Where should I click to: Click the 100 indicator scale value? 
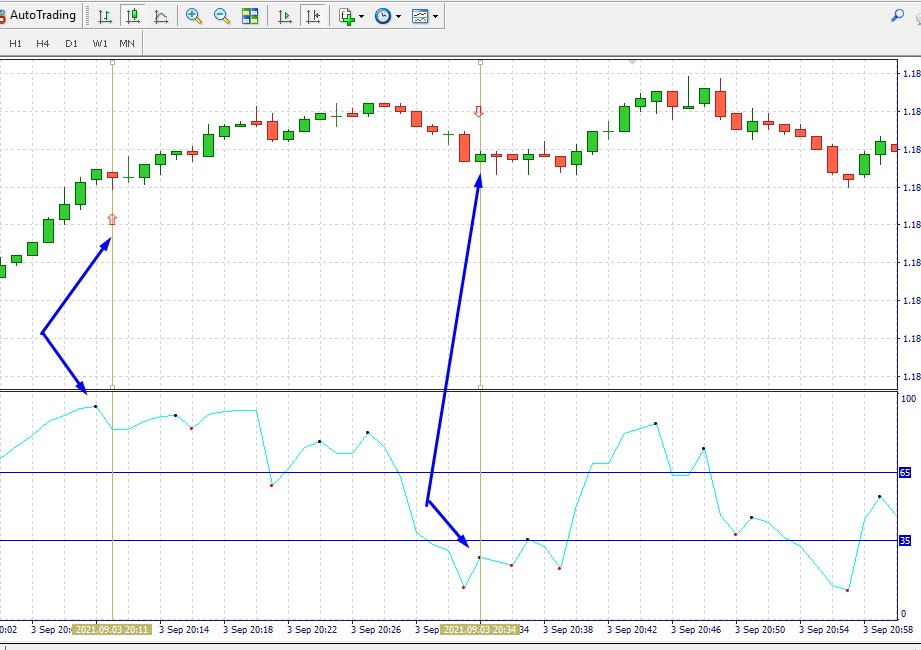(x=908, y=399)
